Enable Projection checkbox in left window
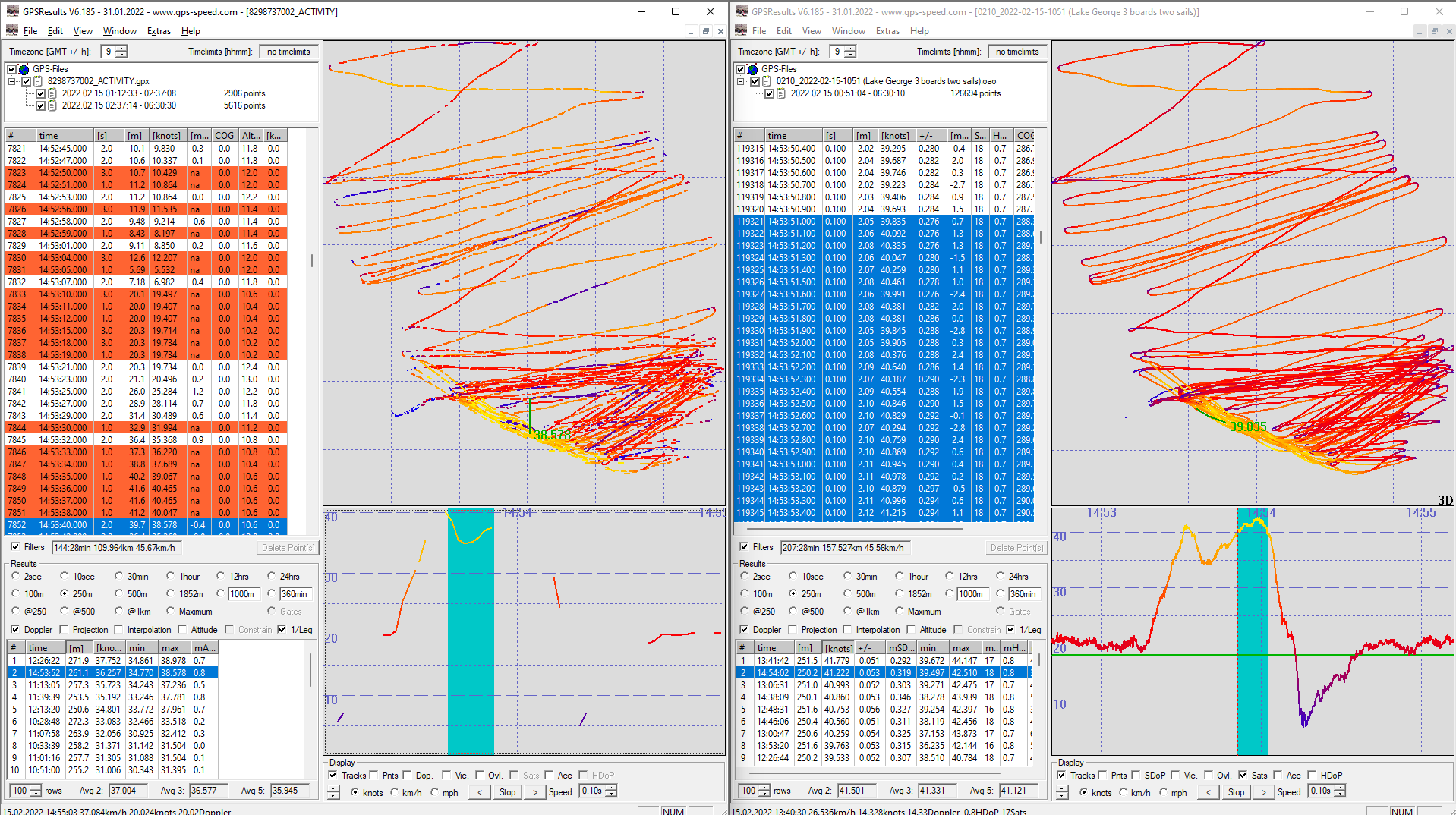Image resolution: width=1456 pixels, height=815 pixels. tap(65, 629)
